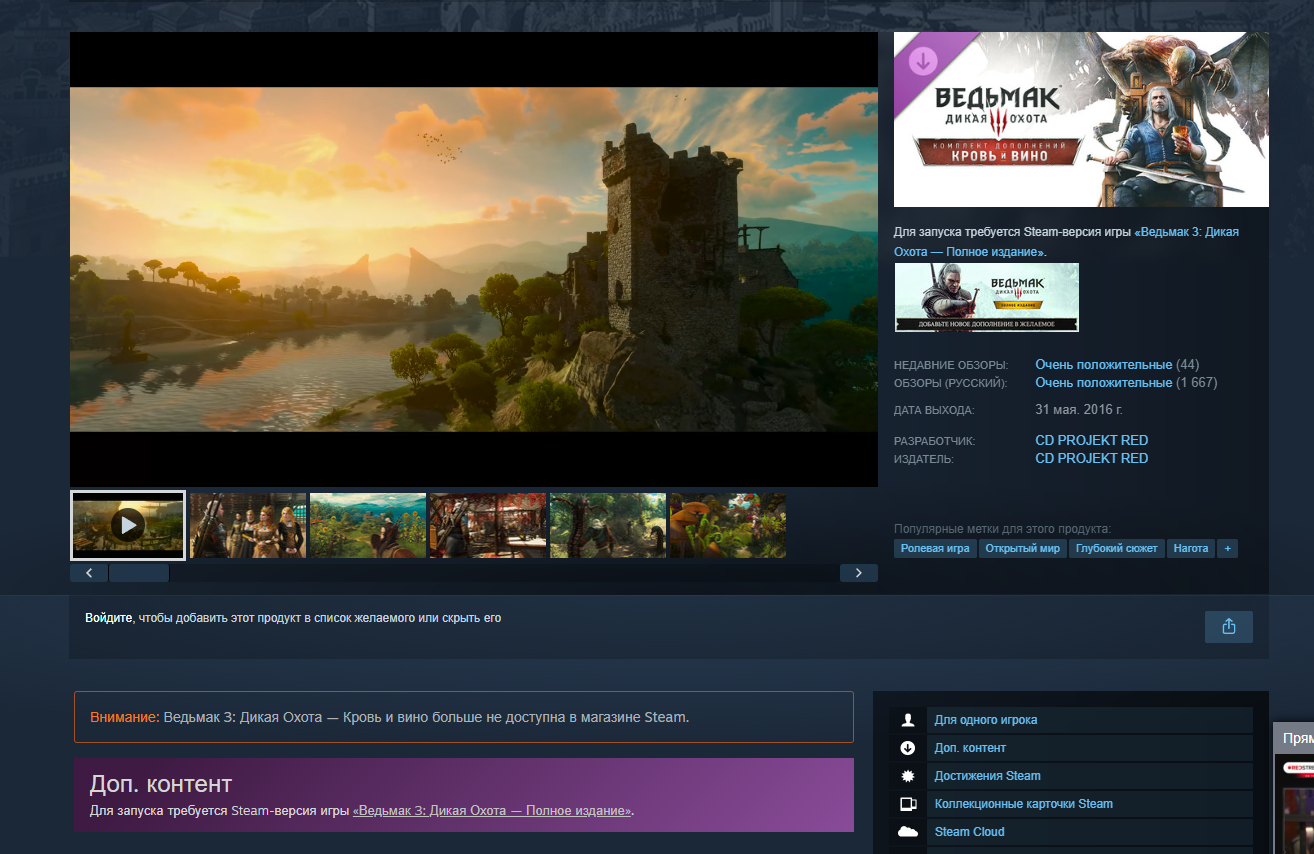Open the 'Достижения Steam' feature link

(987, 776)
